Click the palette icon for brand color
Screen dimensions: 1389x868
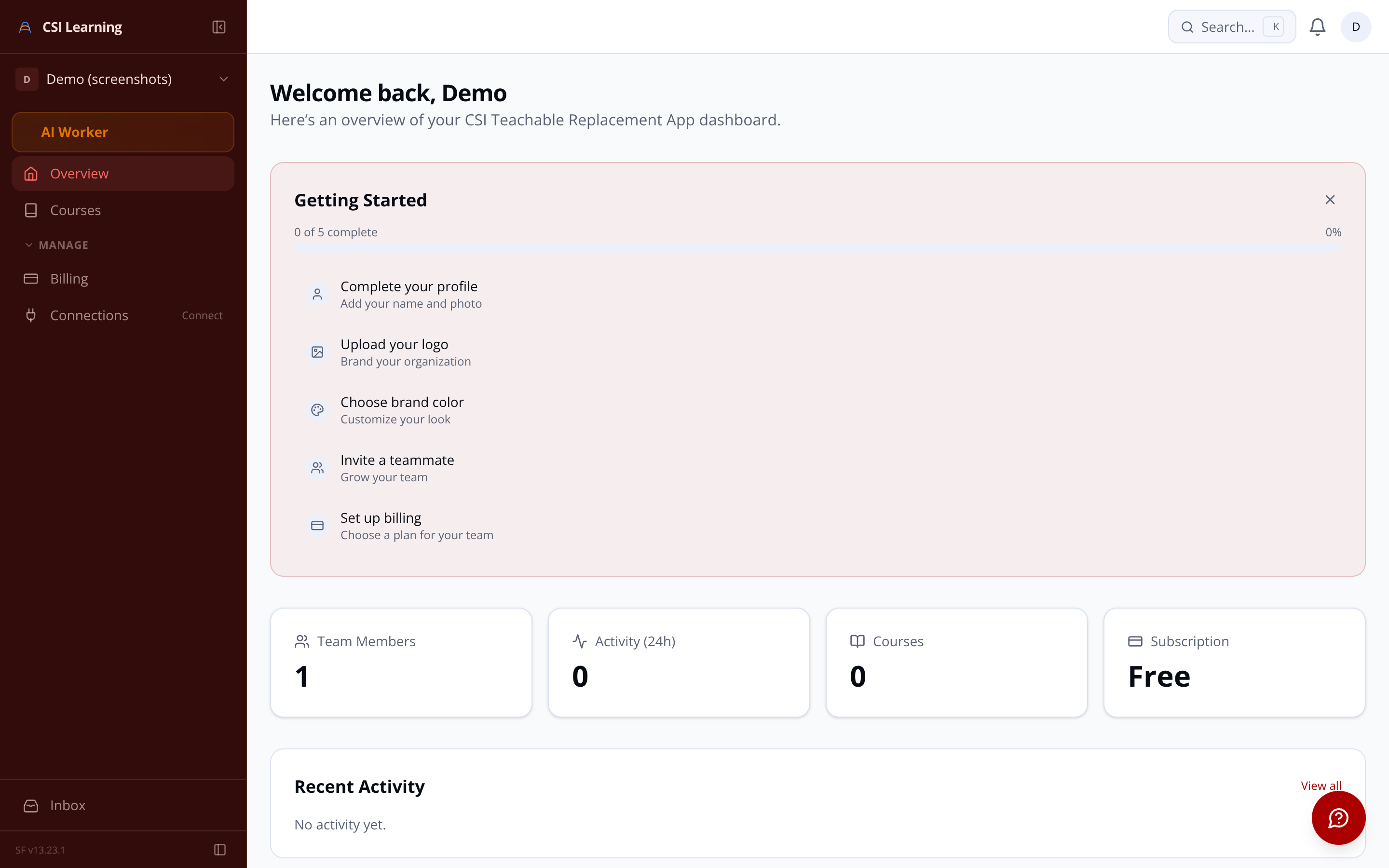[x=317, y=410]
